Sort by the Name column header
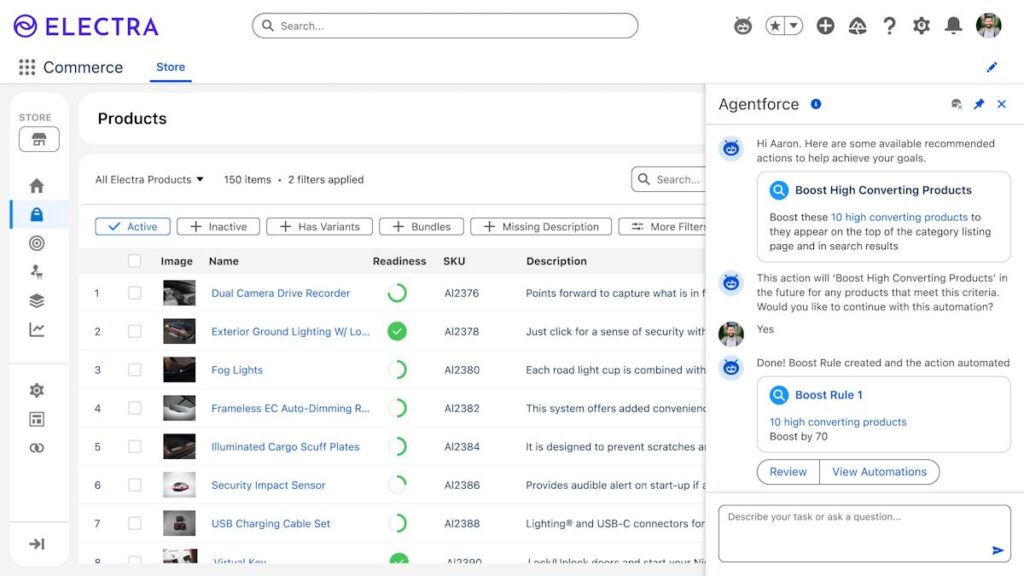 point(224,261)
